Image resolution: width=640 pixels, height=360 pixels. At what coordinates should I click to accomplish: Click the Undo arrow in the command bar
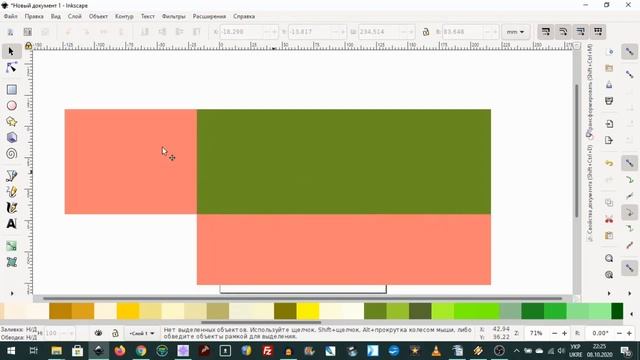[x=609, y=163]
